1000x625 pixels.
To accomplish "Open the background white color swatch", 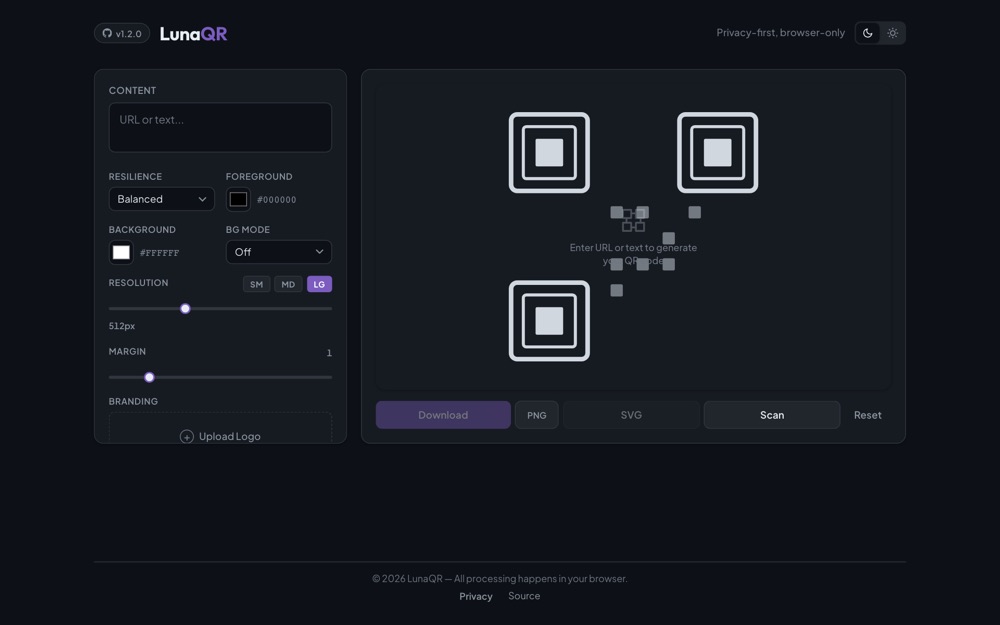I will coord(121,253).
